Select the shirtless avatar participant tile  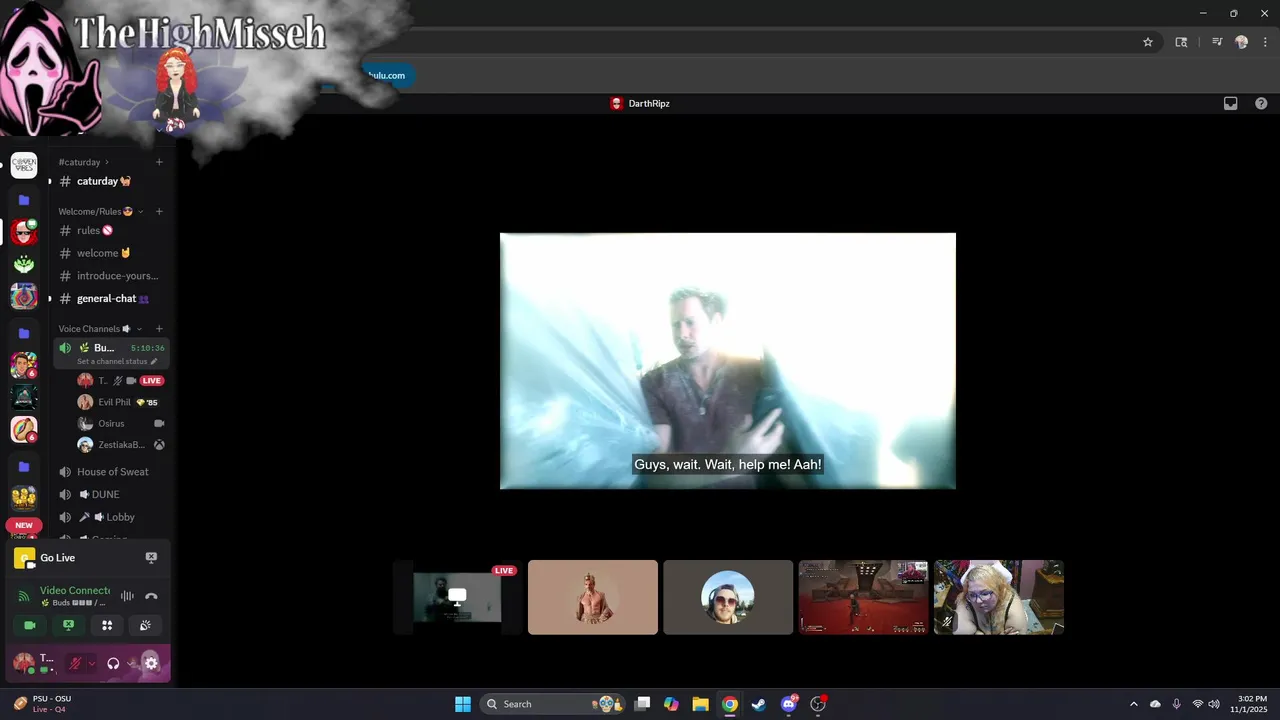[x=593, y=597]
